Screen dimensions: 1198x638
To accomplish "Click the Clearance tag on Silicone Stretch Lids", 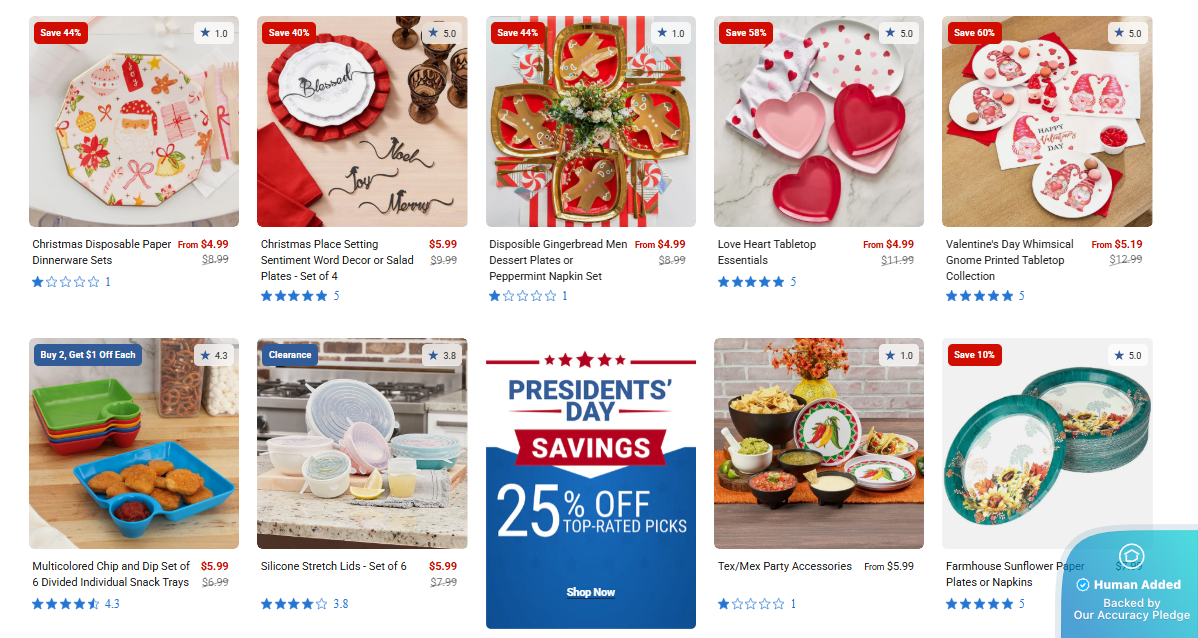I will tap(290, 355).
